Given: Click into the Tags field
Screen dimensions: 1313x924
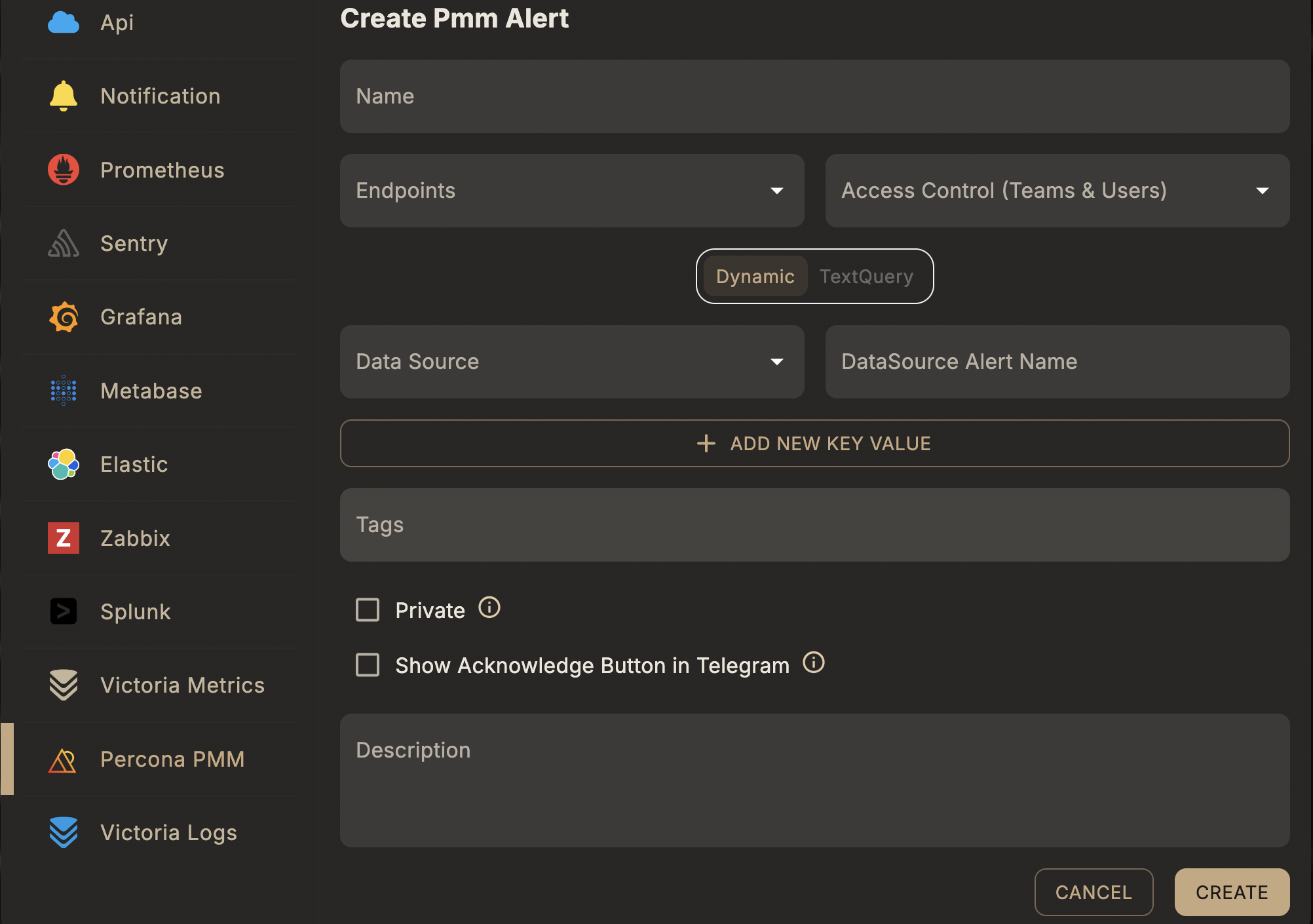Looking at the screenshot, I should tap(815, 525).
